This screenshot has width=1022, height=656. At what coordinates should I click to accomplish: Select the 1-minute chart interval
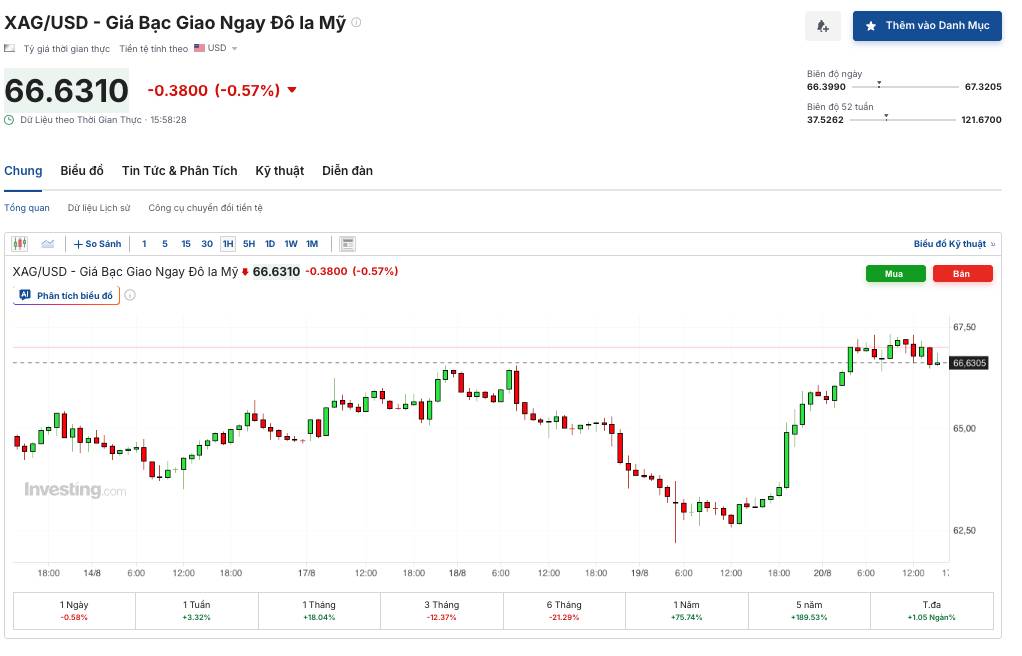[x=144, y=244]
